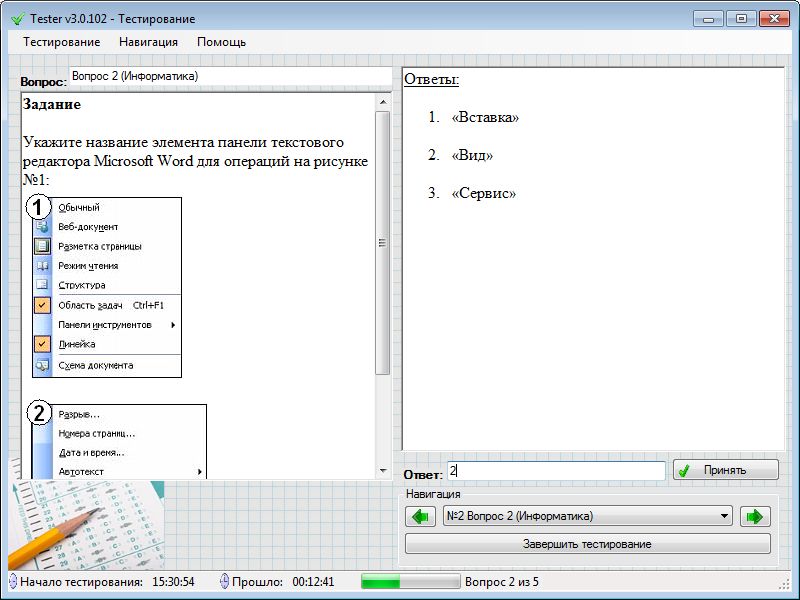Click the Разрыв... entry in picture
The image size is (800, 600).
coord(79,414)
